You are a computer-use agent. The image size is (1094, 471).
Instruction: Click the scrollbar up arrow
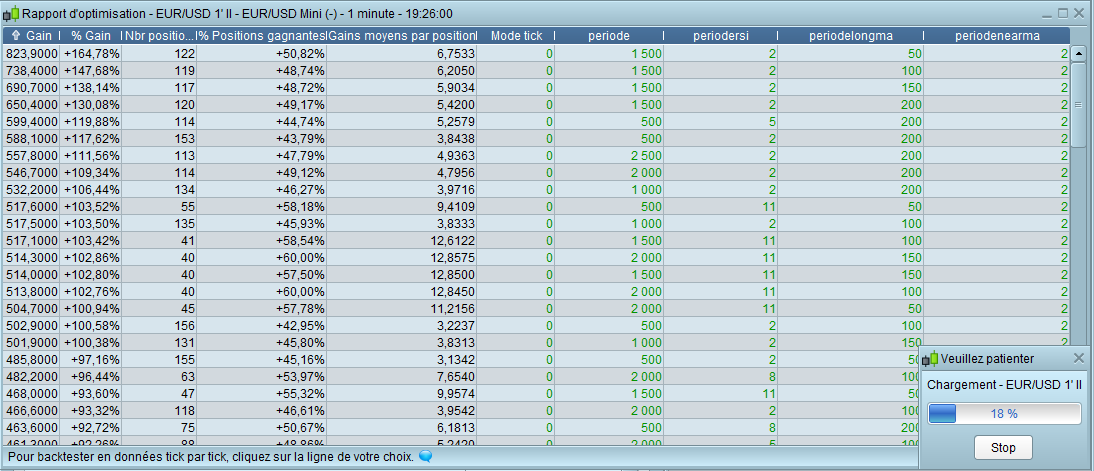click(x=1078, y=53)
